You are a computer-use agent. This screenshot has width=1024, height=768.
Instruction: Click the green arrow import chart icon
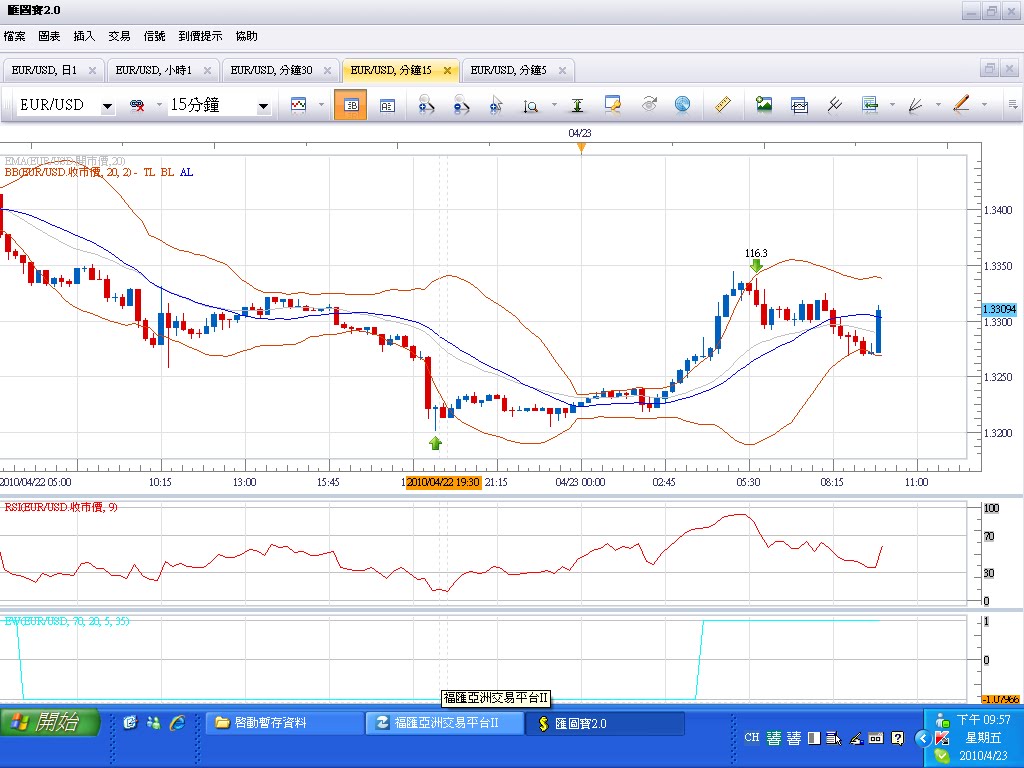(869, 104)
